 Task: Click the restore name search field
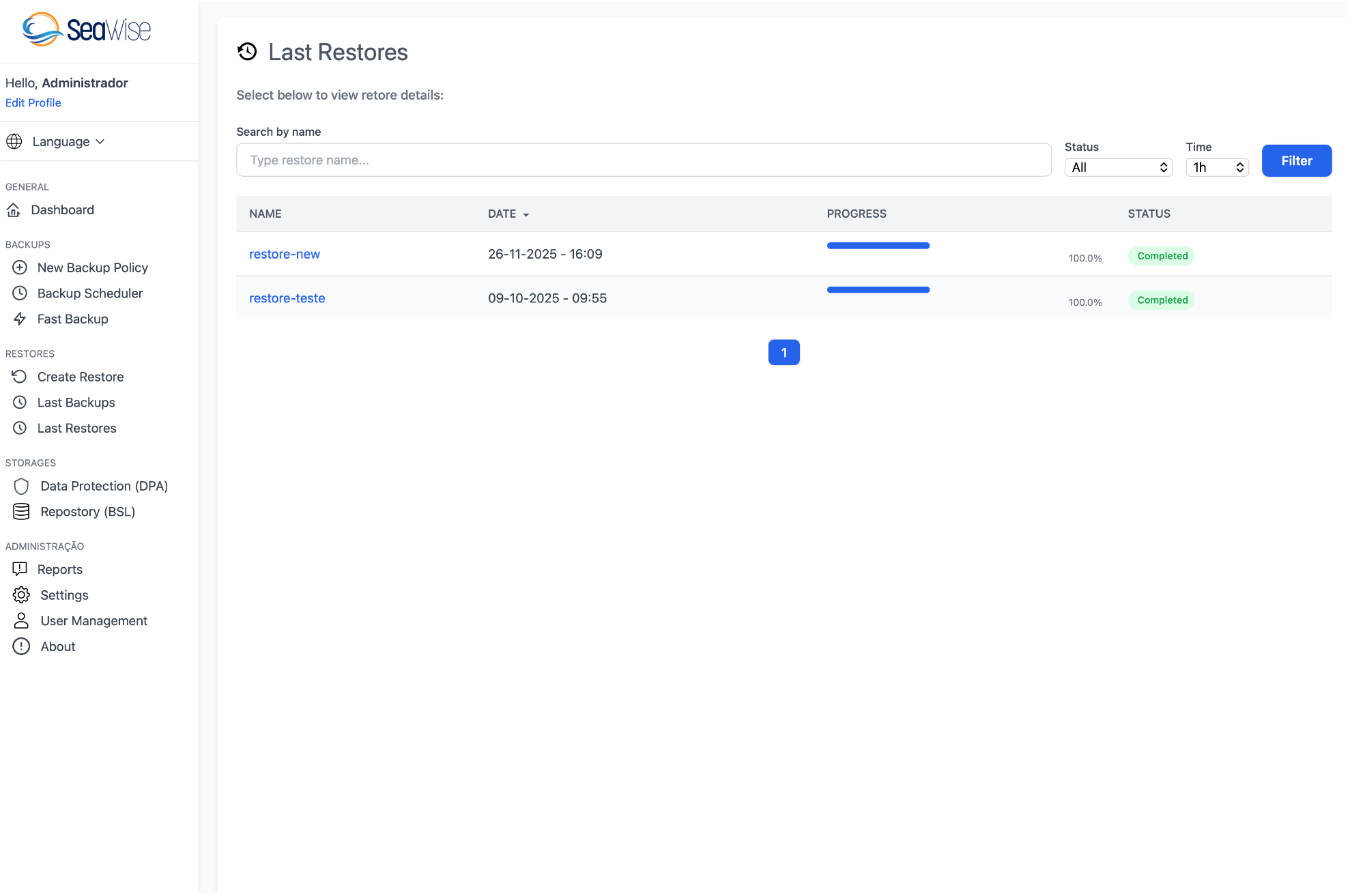[x=643, y=160]
